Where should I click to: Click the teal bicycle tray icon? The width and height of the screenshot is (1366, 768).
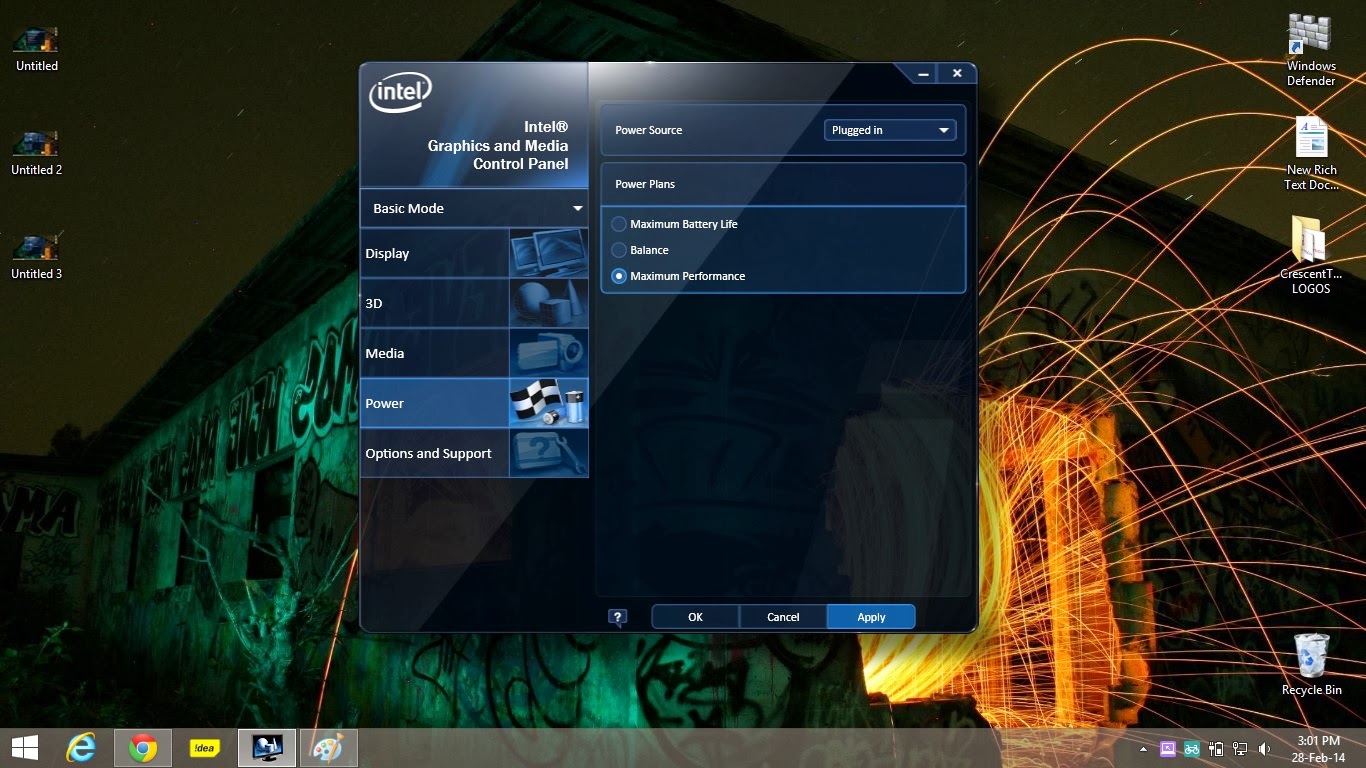coord(1192,748)
